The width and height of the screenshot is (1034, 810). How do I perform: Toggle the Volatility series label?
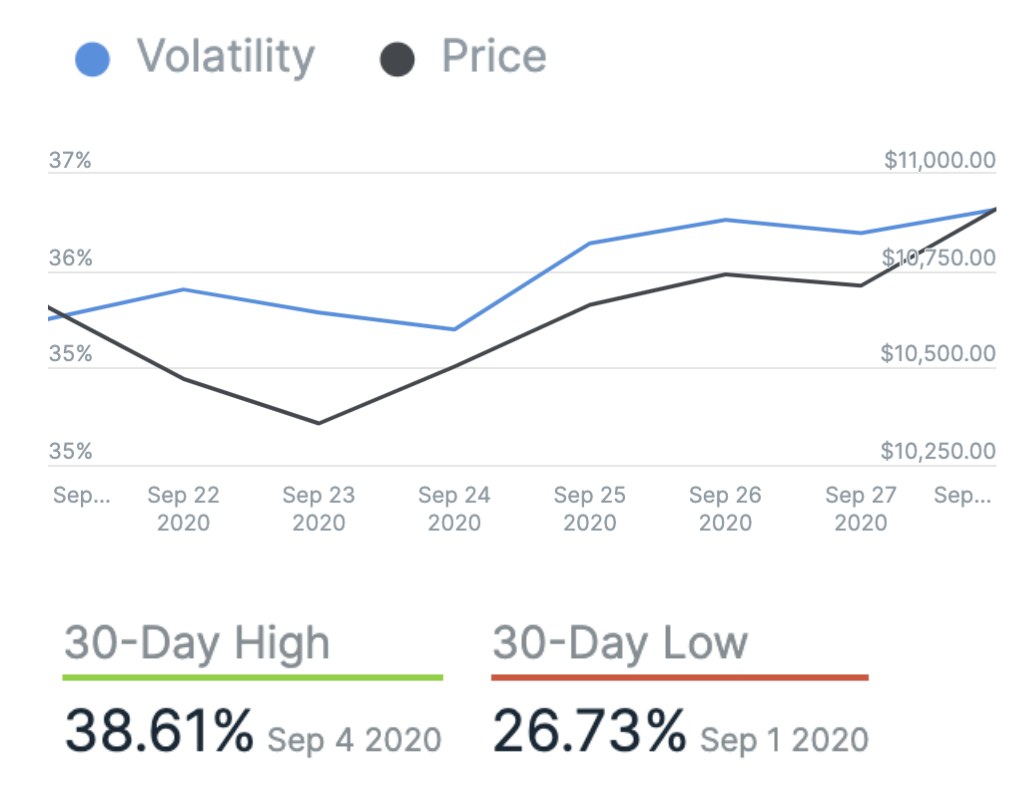point(225,57)
